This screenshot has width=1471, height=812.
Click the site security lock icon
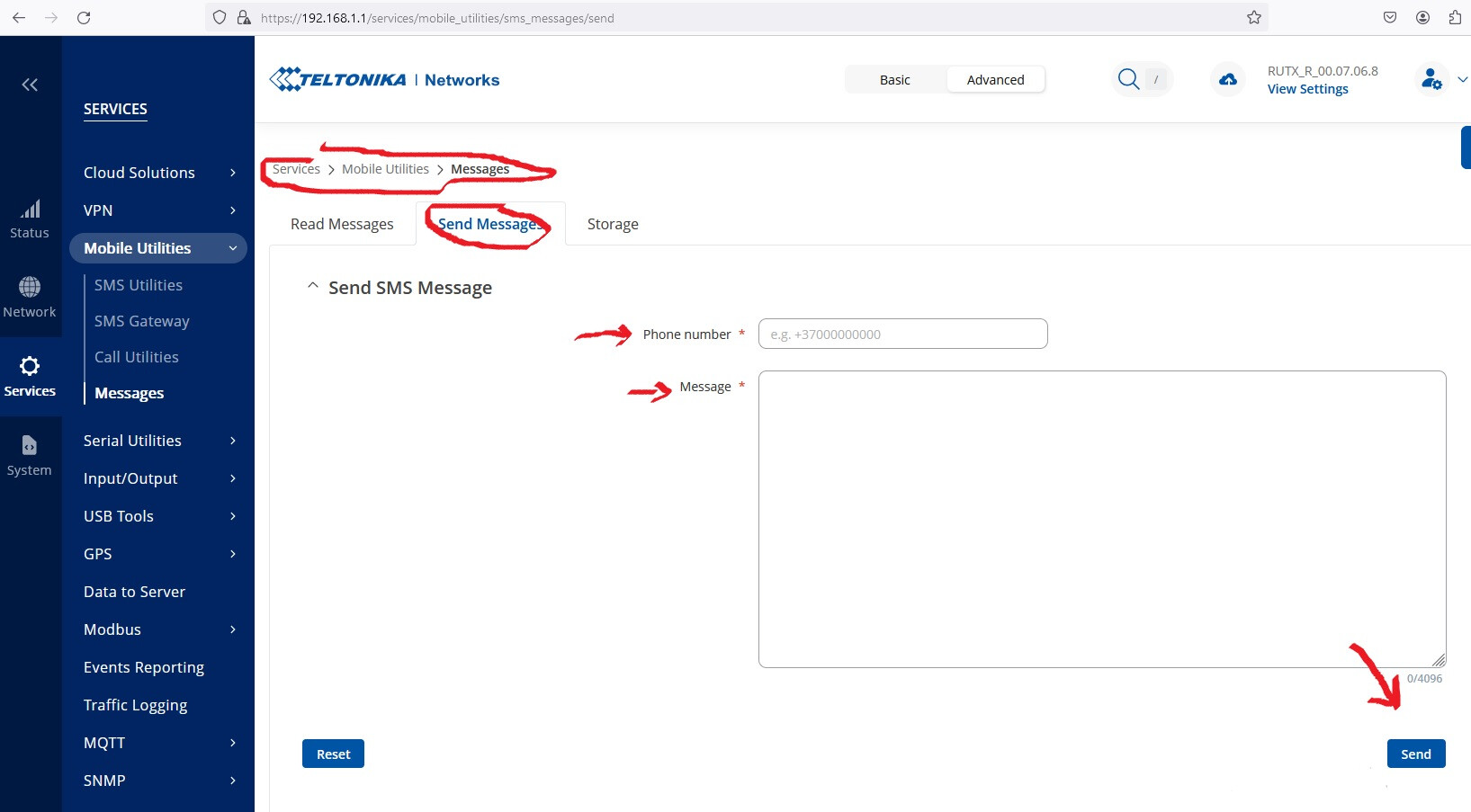coord(243,17)
